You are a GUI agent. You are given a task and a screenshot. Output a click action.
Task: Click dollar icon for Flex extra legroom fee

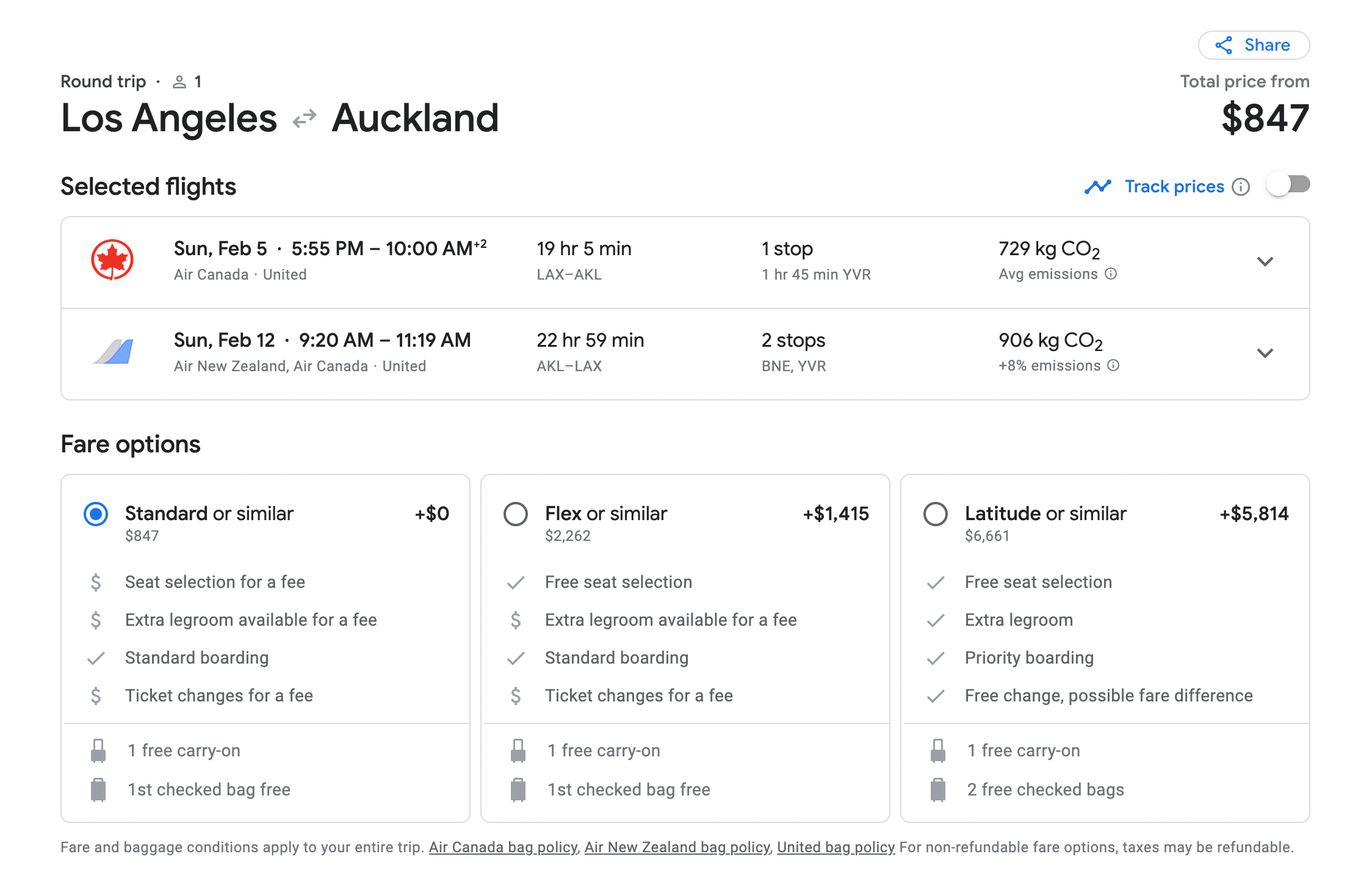tap(516, 620)
